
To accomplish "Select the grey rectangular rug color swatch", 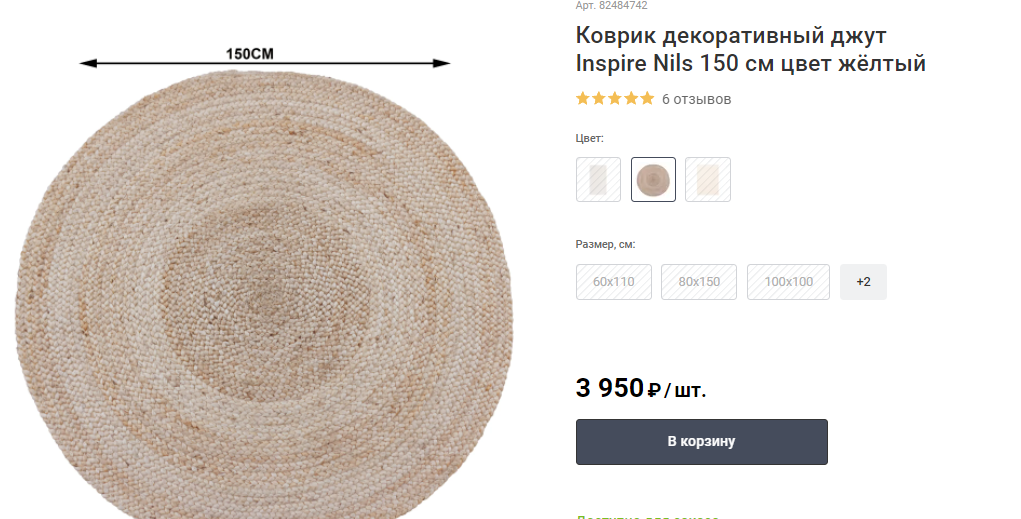I will (598, 180).
